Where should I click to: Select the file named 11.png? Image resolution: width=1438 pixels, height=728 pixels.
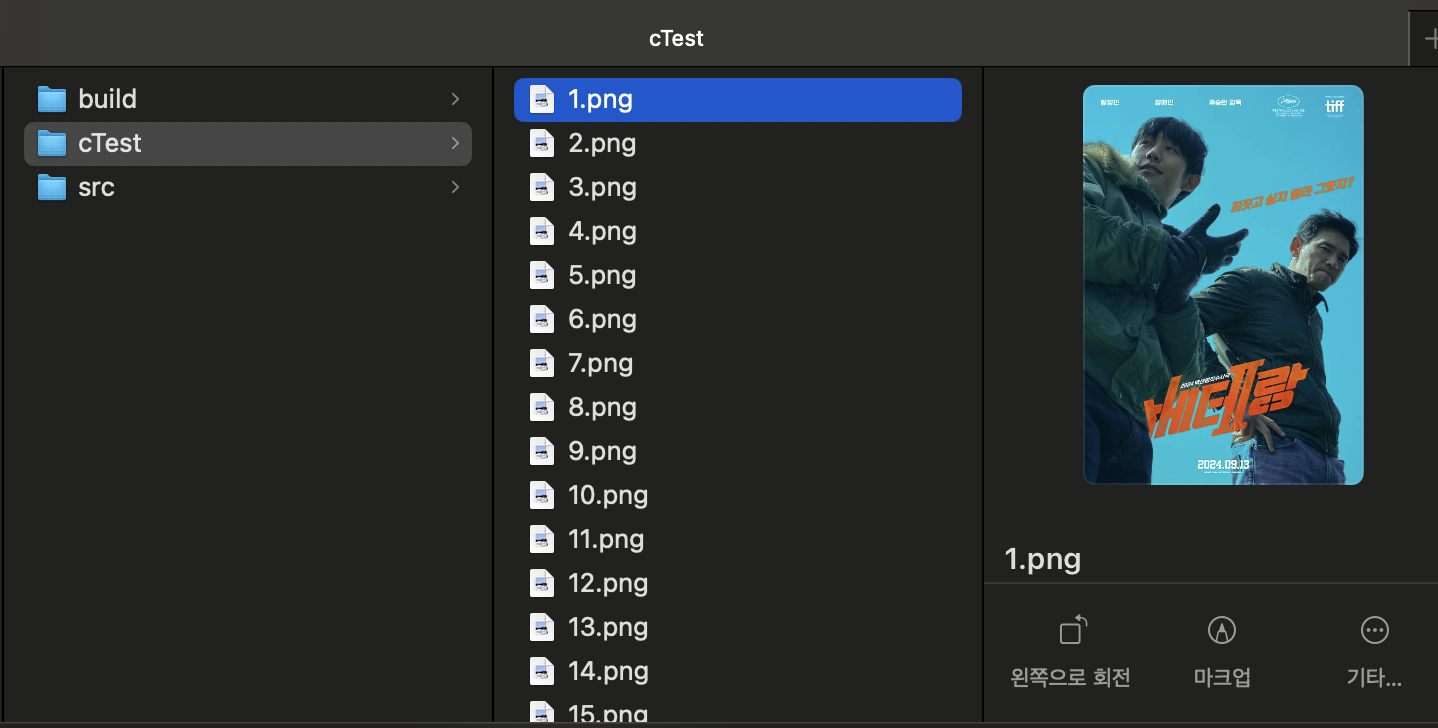point(606,540)
